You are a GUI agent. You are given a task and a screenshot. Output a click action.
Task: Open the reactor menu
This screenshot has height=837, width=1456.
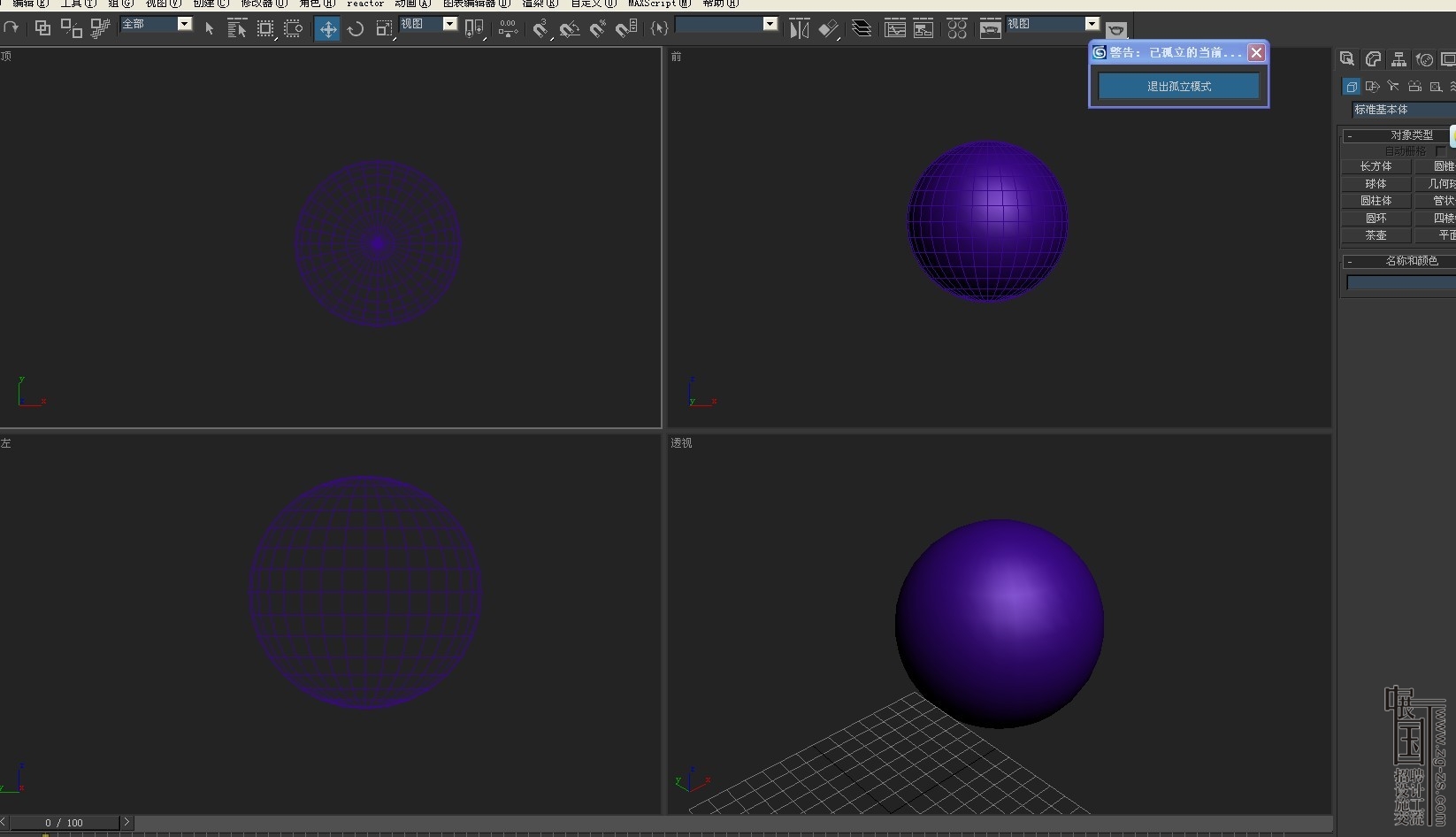[365, 4]
